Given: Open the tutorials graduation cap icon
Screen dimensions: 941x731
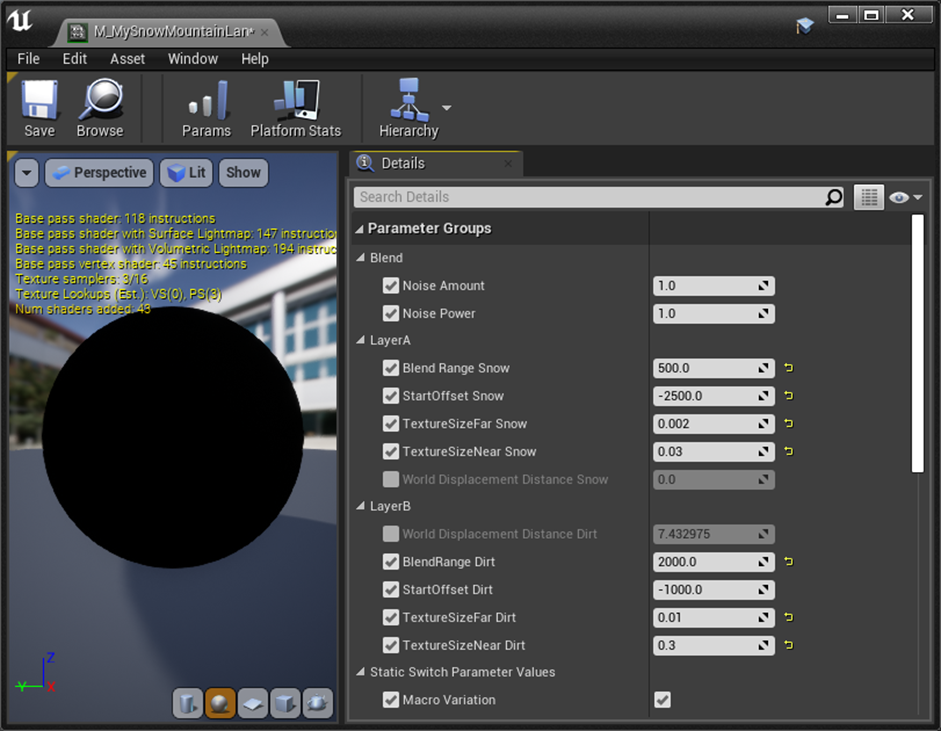Looking at the screenshot, I should pyautogui.click(x=805, y=25).
